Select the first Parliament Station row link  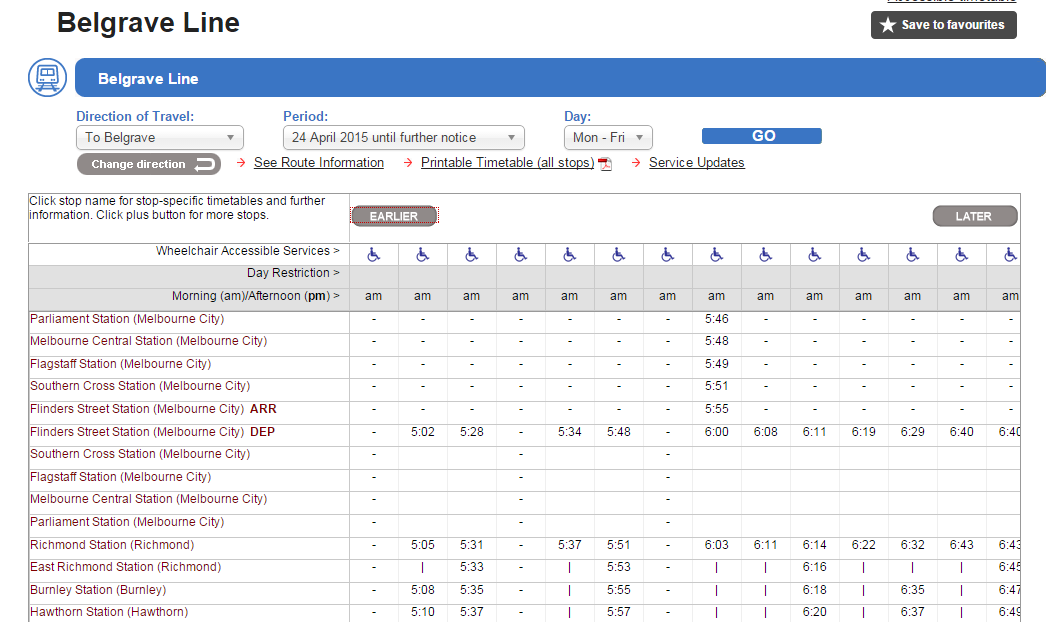127,319
